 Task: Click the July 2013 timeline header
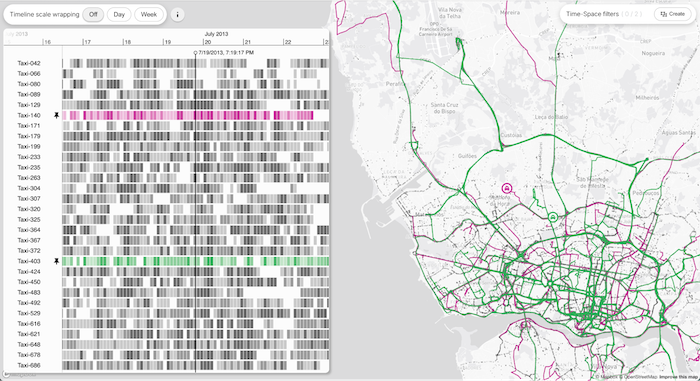[x=217, y=34]
